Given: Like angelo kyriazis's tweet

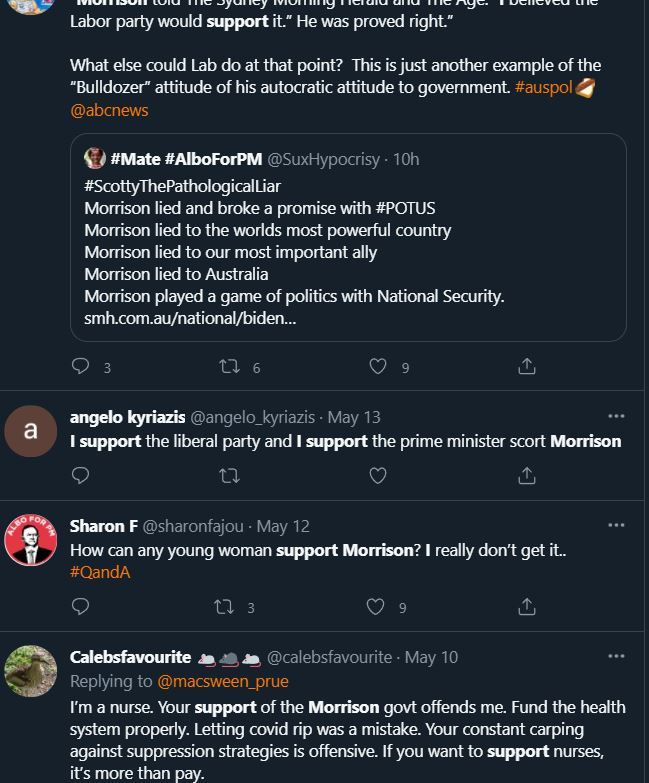Looking at the screenshot, I should 378,476.
